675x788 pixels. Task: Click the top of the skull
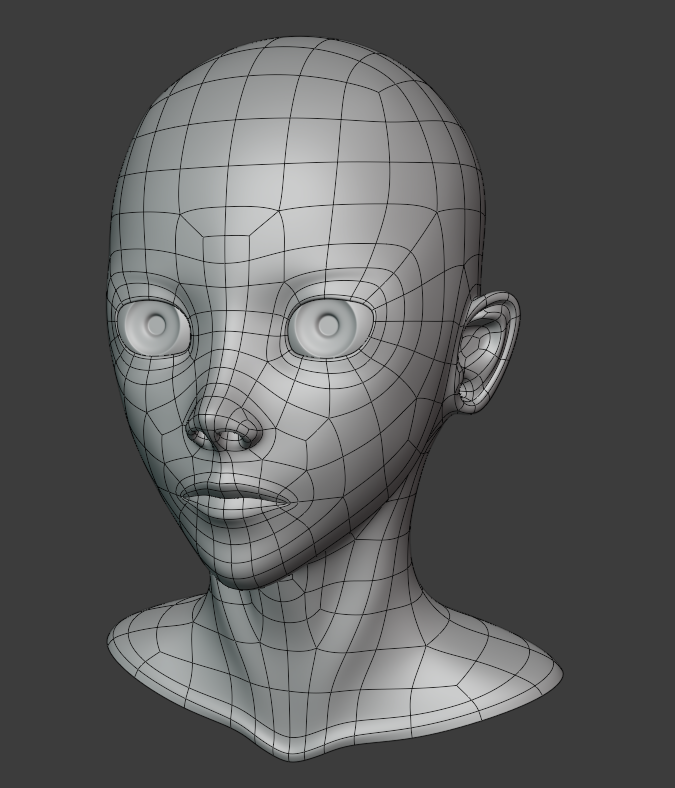[x=302, y=55]
